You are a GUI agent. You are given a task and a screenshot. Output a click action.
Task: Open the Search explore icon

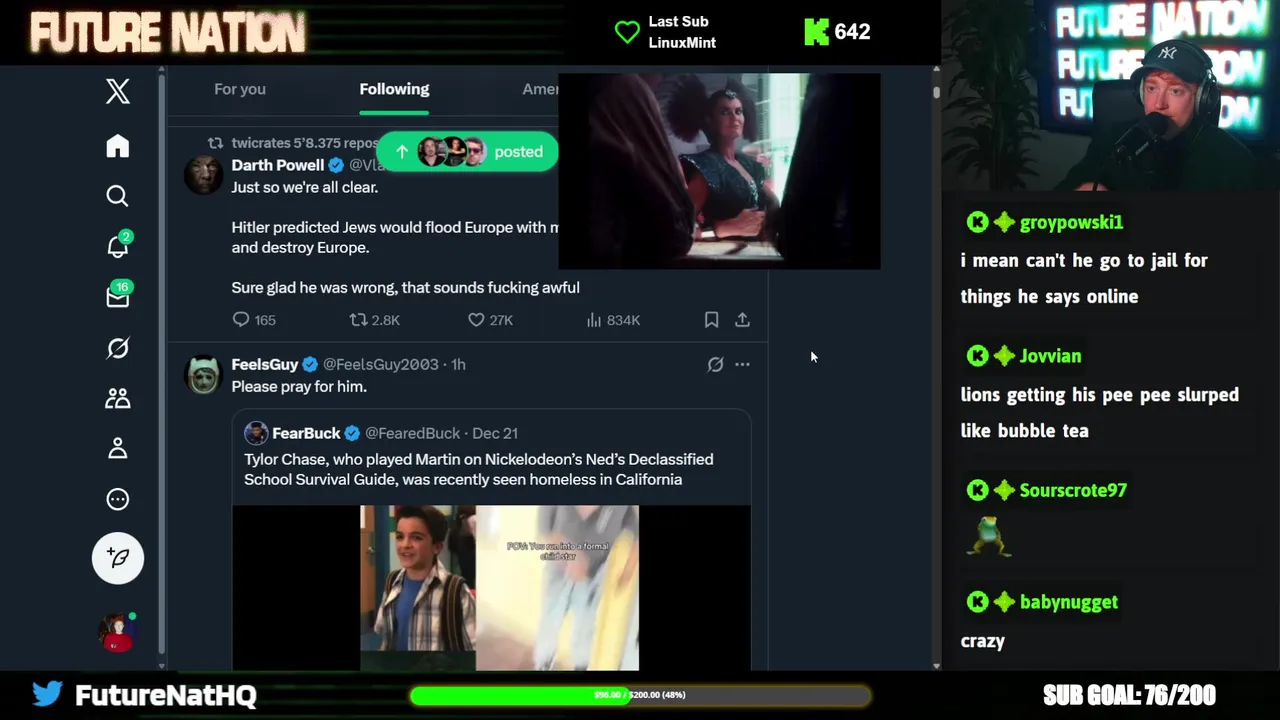(x=118, y=196)
